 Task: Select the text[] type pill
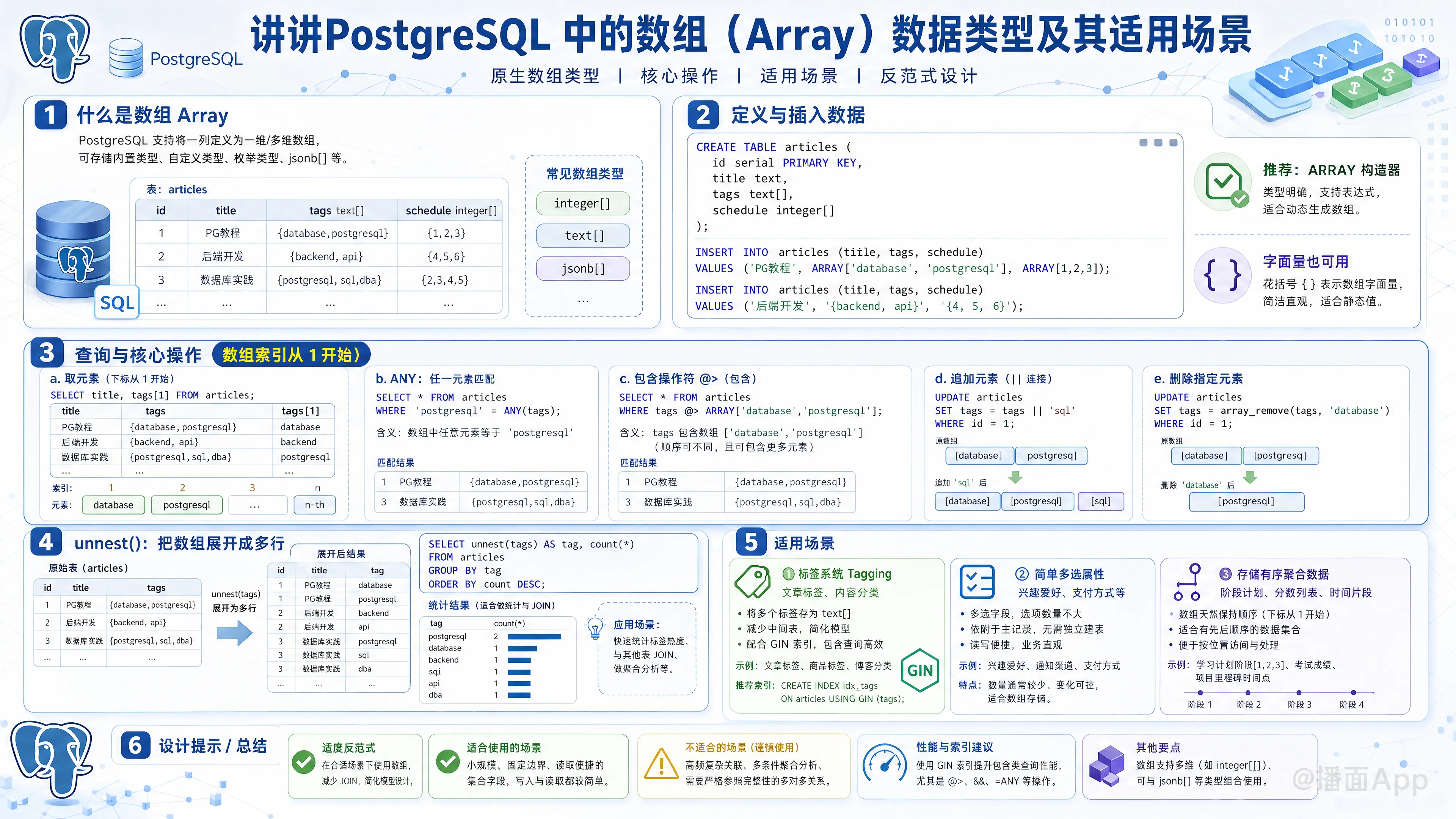[583, 236]
